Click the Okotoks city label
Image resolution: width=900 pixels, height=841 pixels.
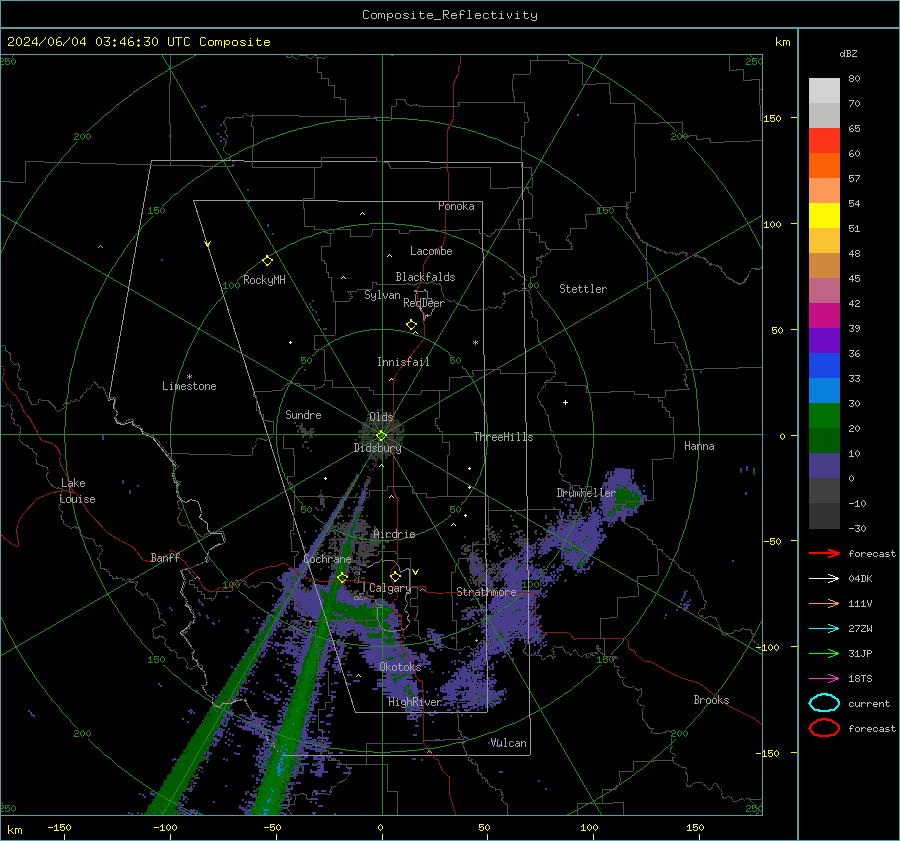400,667
